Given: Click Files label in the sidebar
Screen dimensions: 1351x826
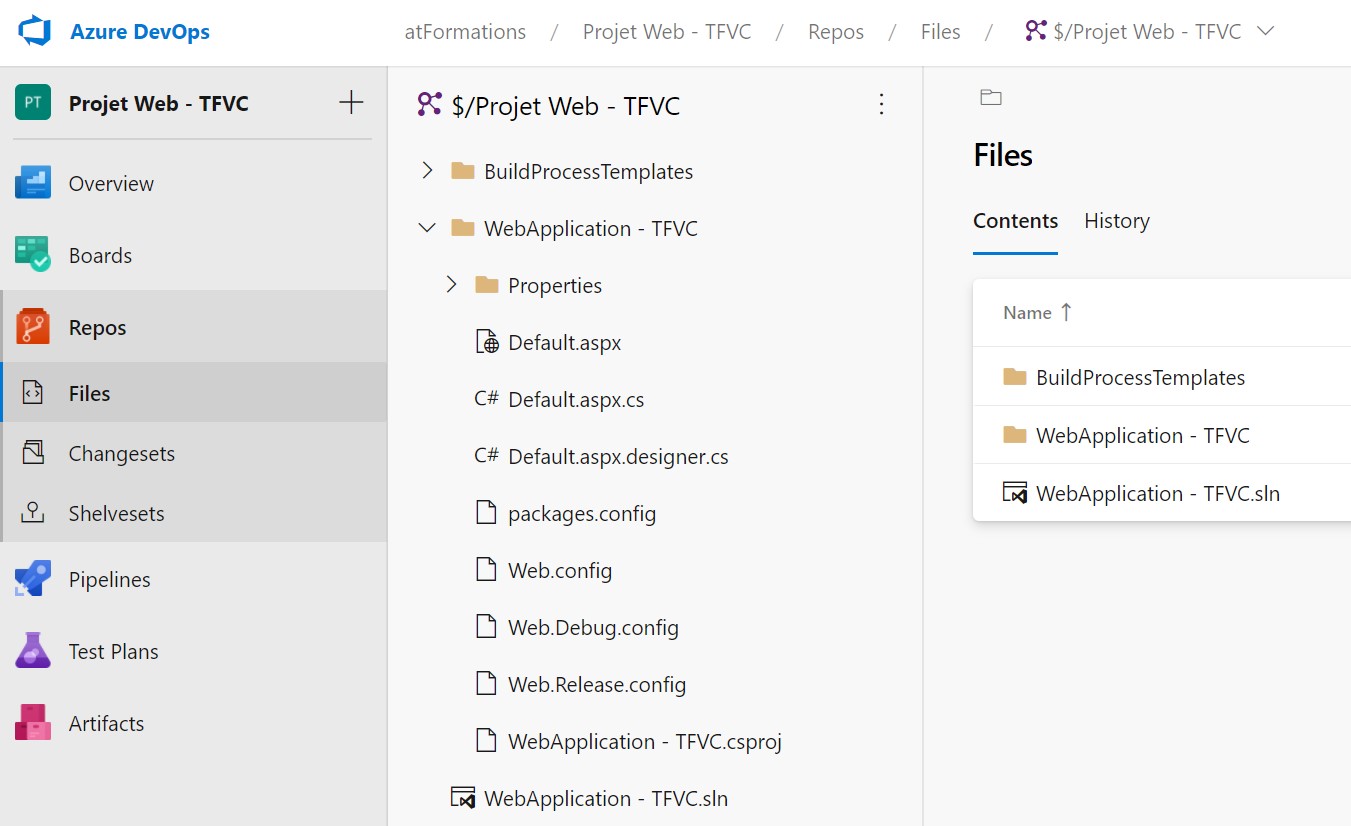Looking at the screenshot, I should tap(89, 394).
